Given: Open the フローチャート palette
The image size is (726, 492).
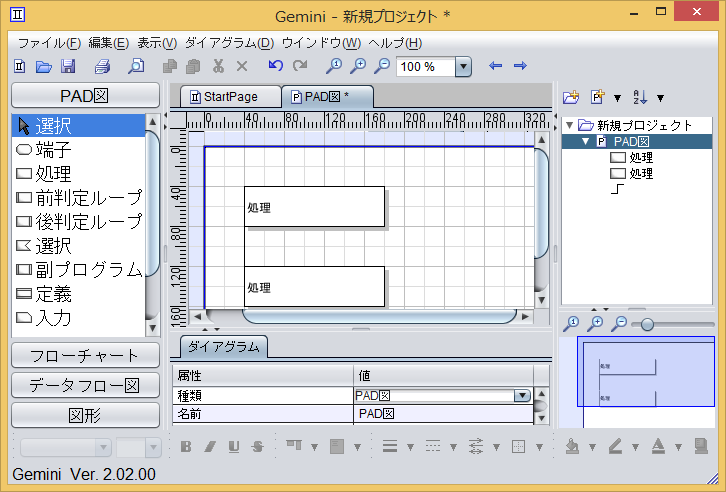Looking at the screenshot, I should point(85,355).
